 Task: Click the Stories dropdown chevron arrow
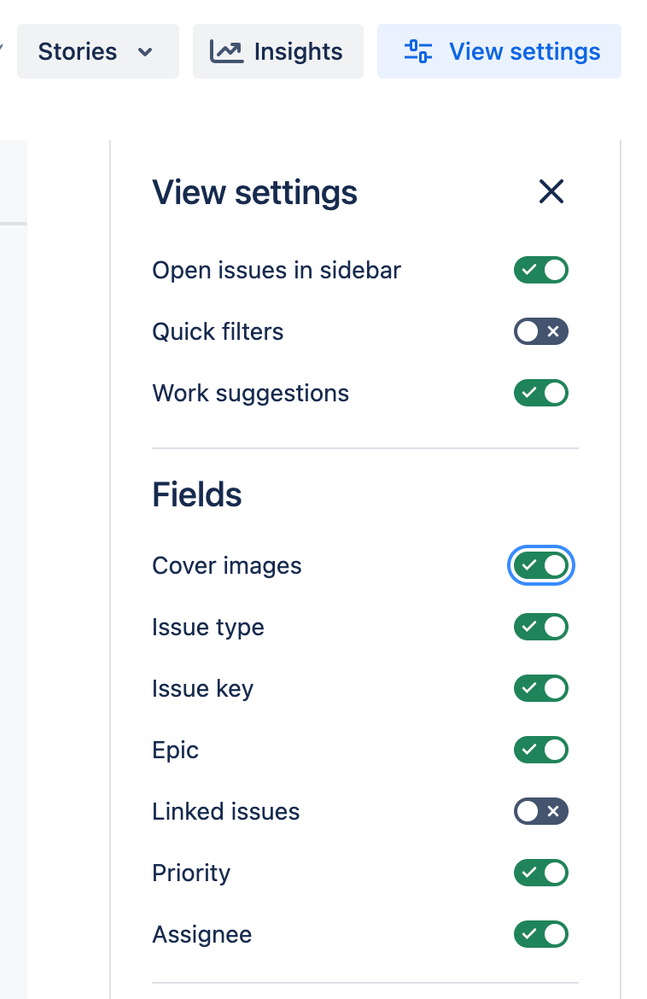[146, 52]
